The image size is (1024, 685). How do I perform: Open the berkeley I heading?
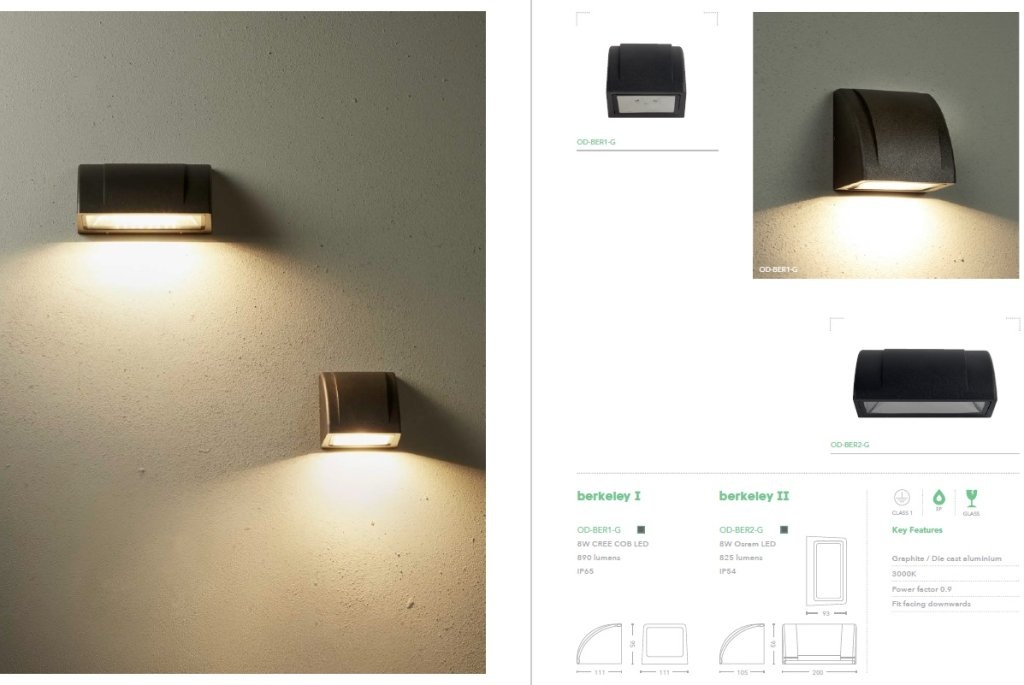608,496
